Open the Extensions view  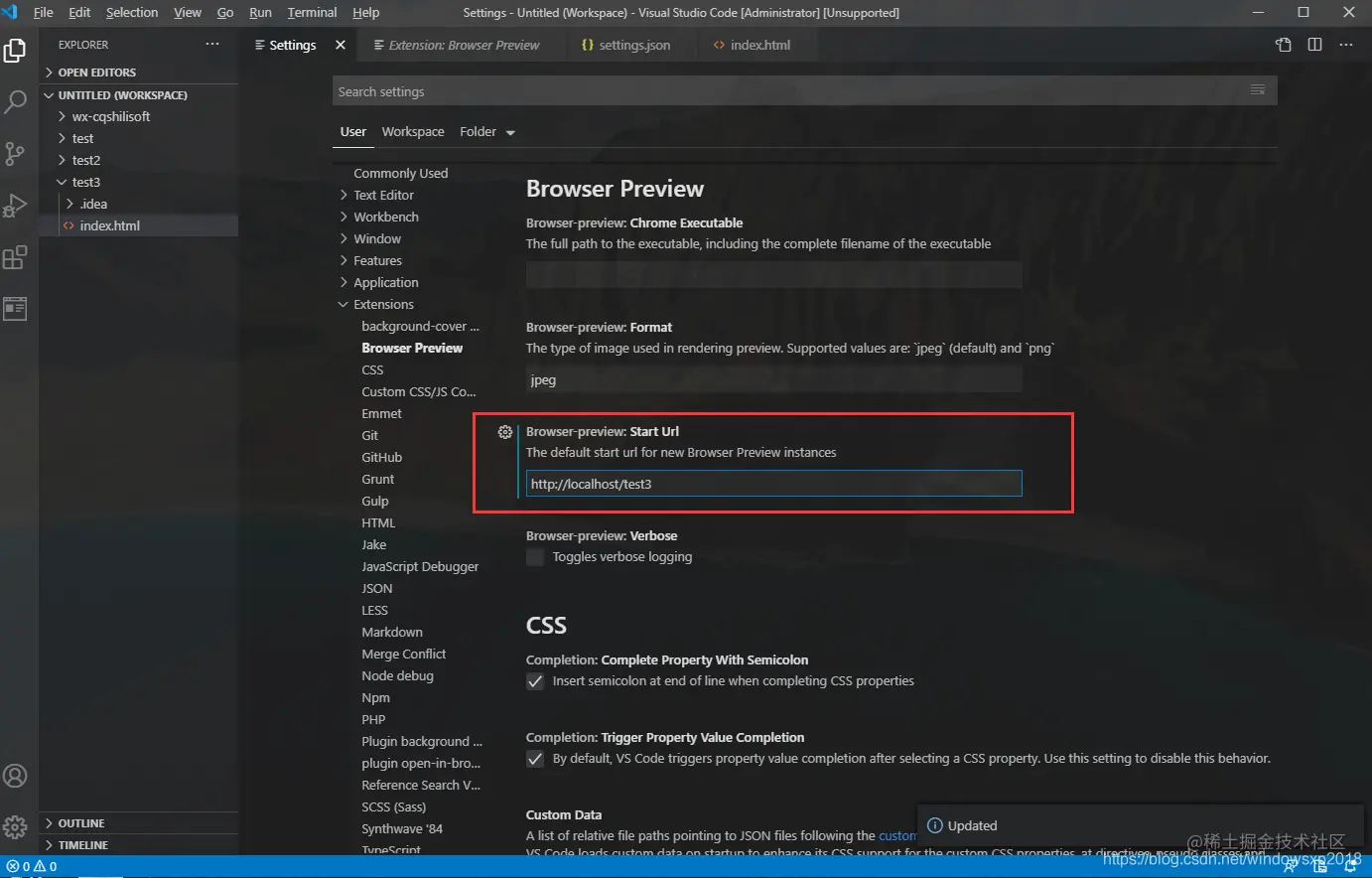click(15, 257)
